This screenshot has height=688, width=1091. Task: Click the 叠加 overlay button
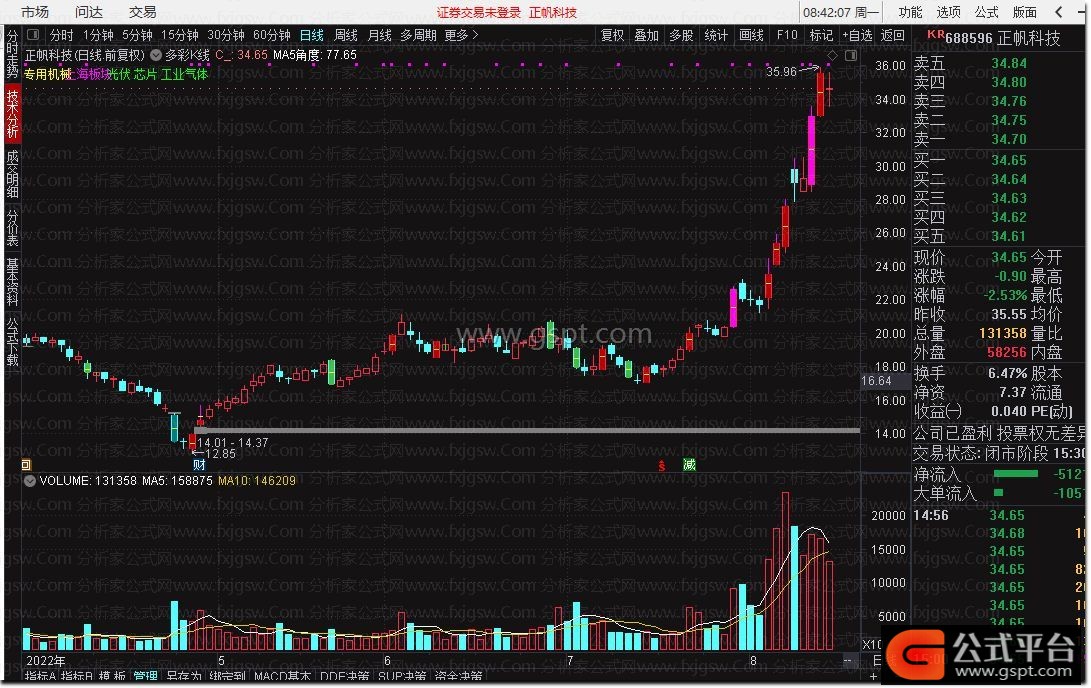646,35
